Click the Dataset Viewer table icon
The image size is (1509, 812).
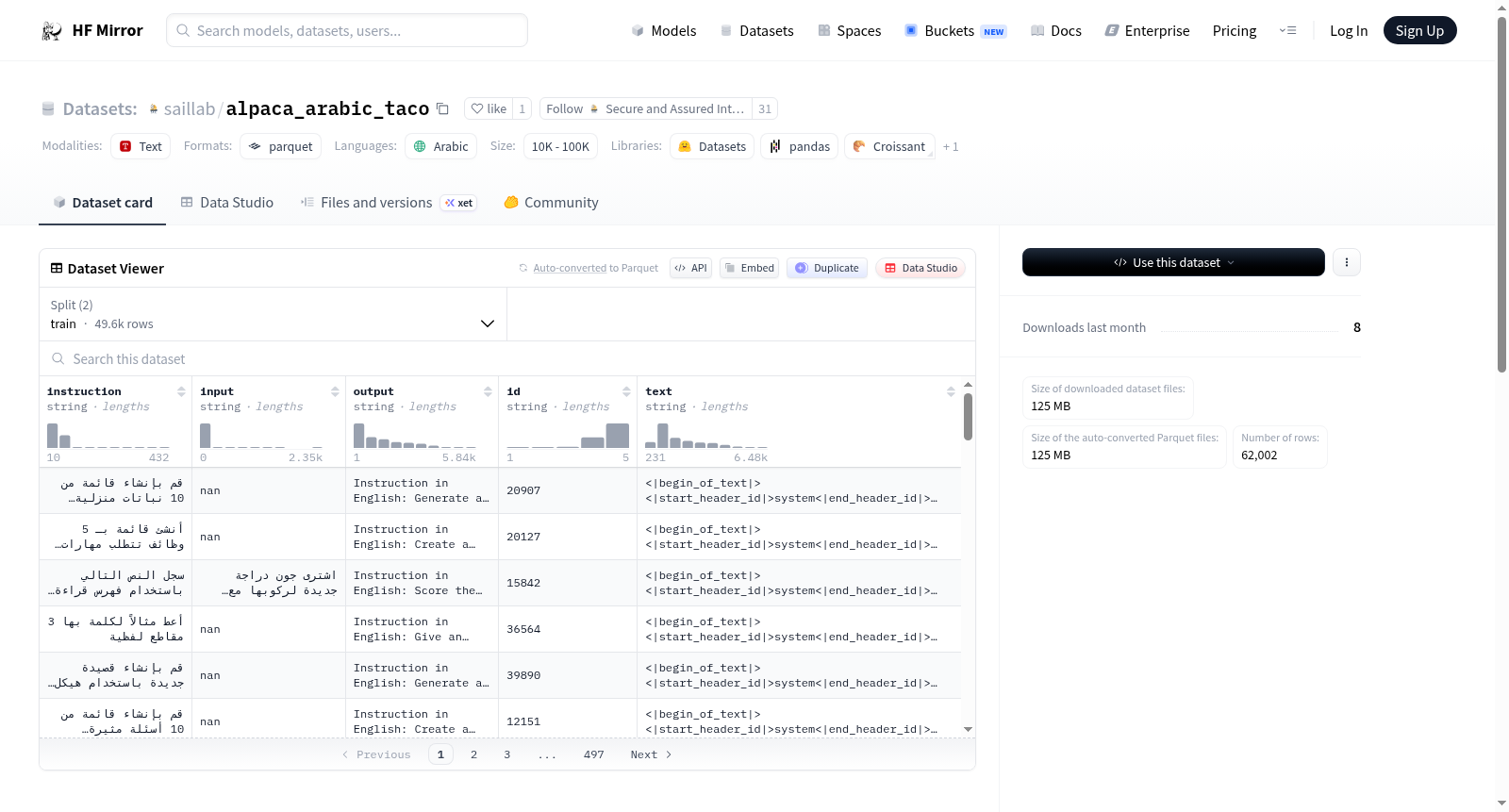[57, 269]
